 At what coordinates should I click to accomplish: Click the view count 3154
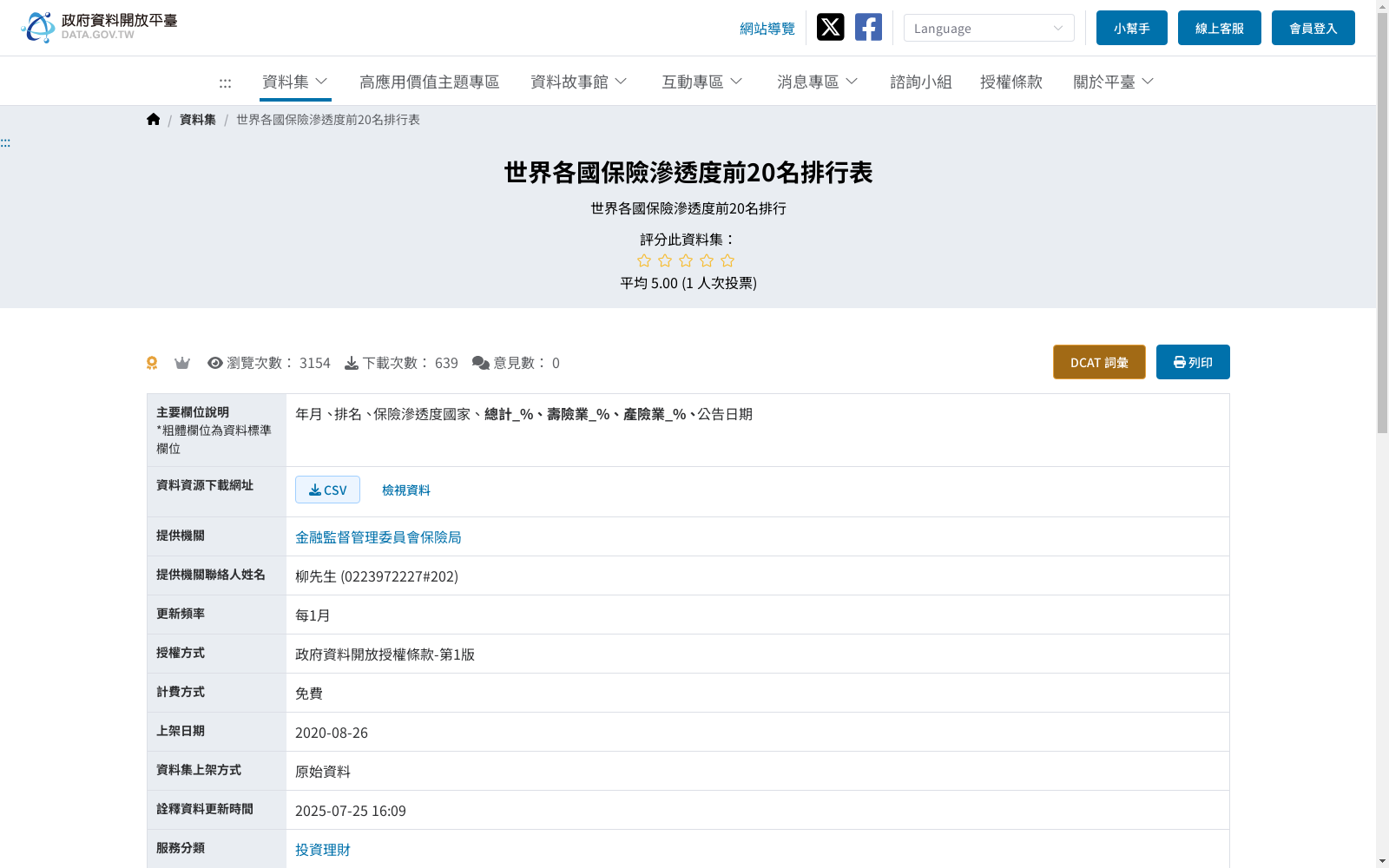315,363
